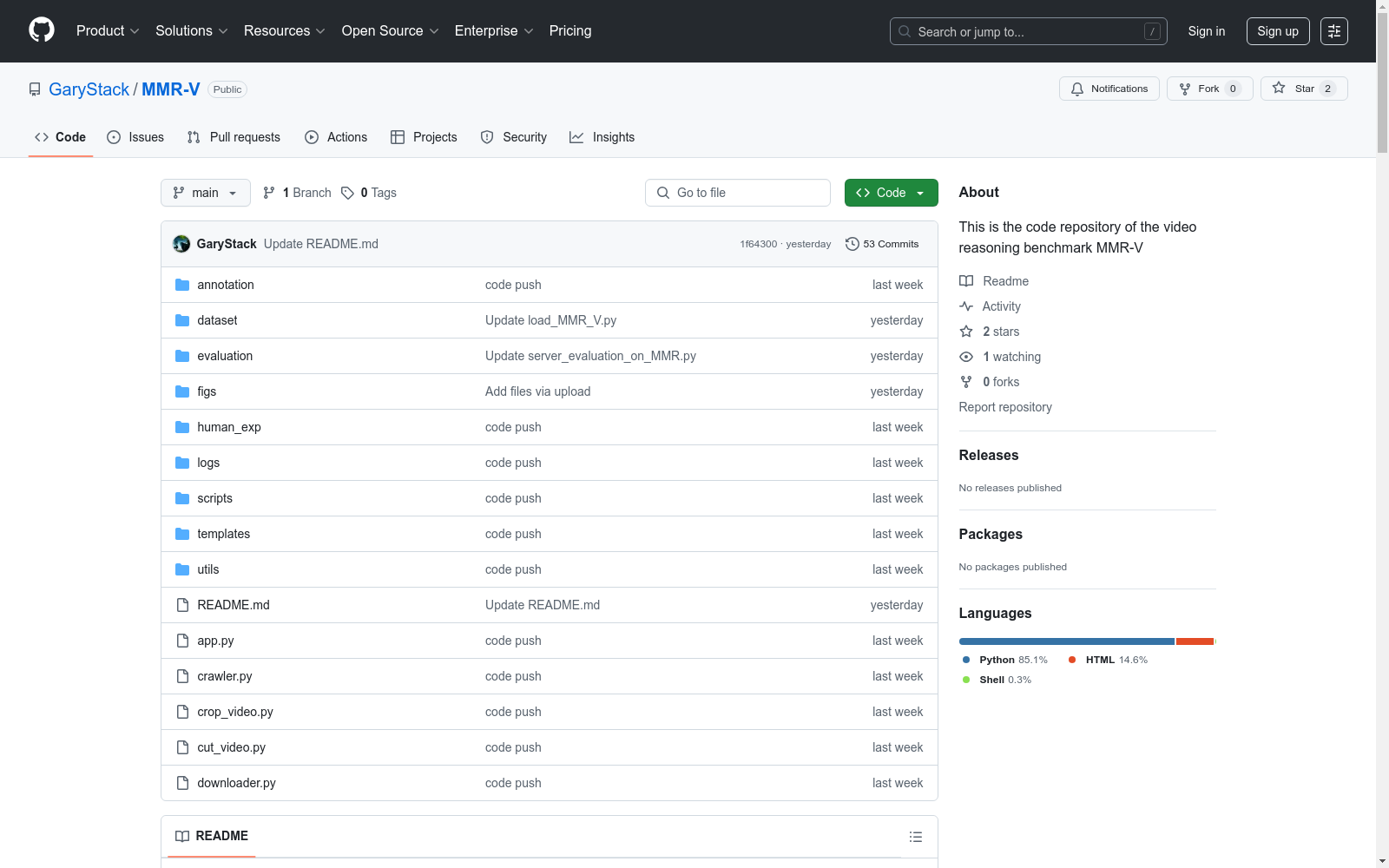Click the app.py file icon

coord(182,641)
